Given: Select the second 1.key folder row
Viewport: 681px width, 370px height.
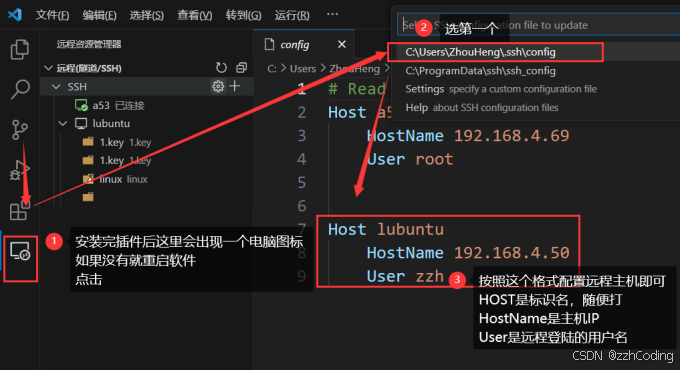Looking at the screenshot, I should click(147, 161).
